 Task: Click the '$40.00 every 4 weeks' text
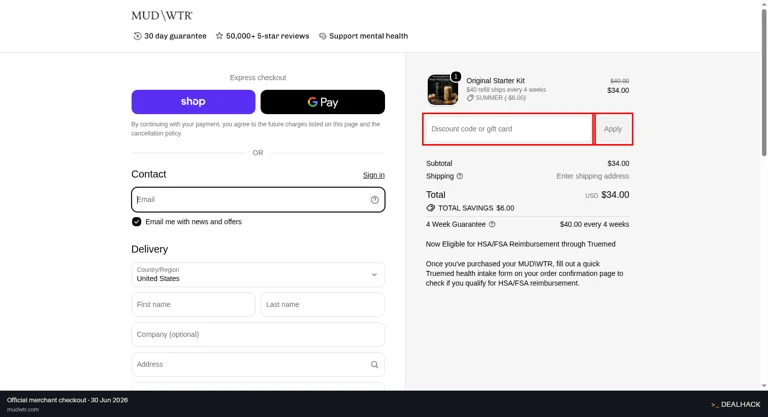pos(595,224)
